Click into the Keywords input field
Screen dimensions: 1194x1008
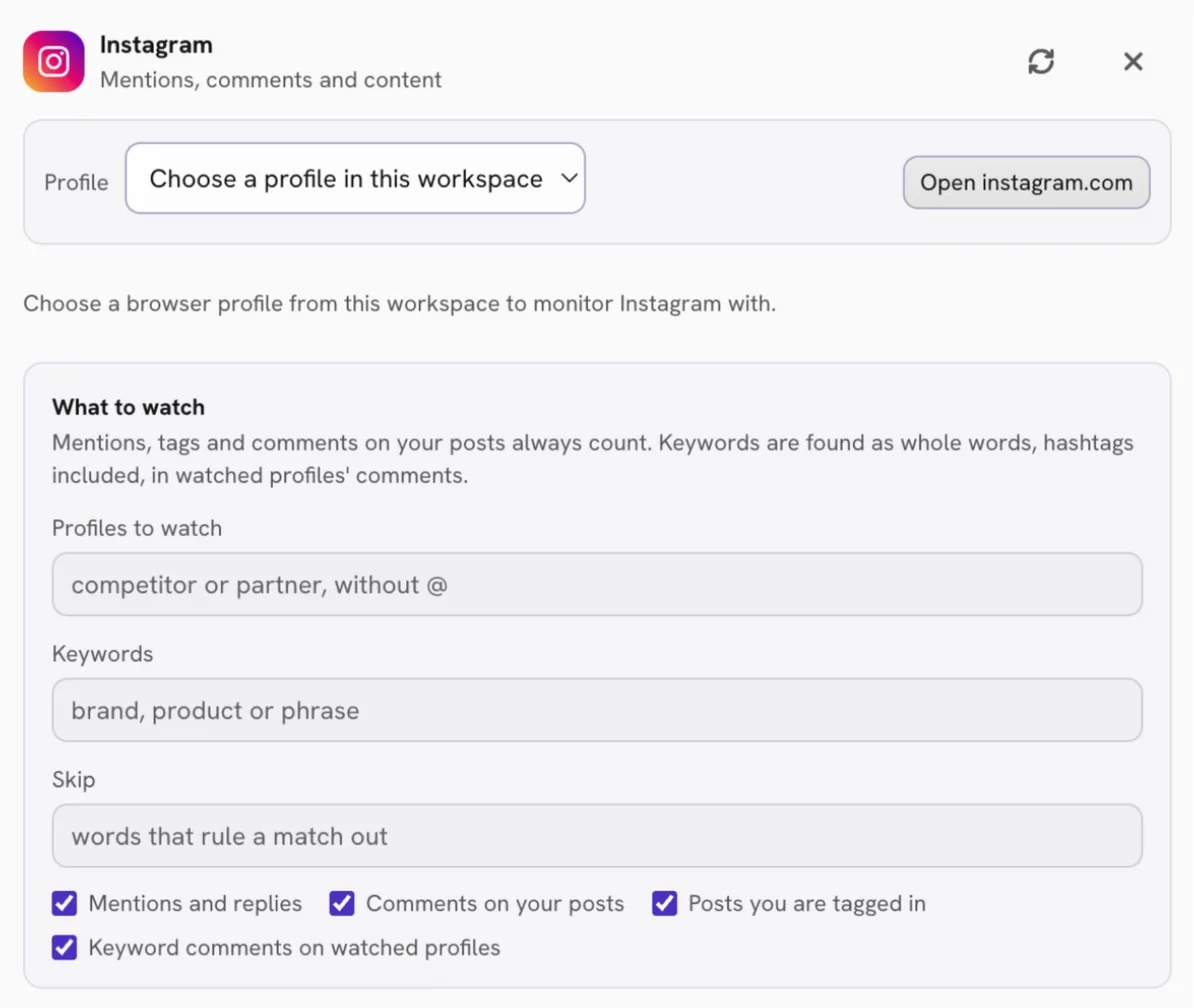(597, 710)
